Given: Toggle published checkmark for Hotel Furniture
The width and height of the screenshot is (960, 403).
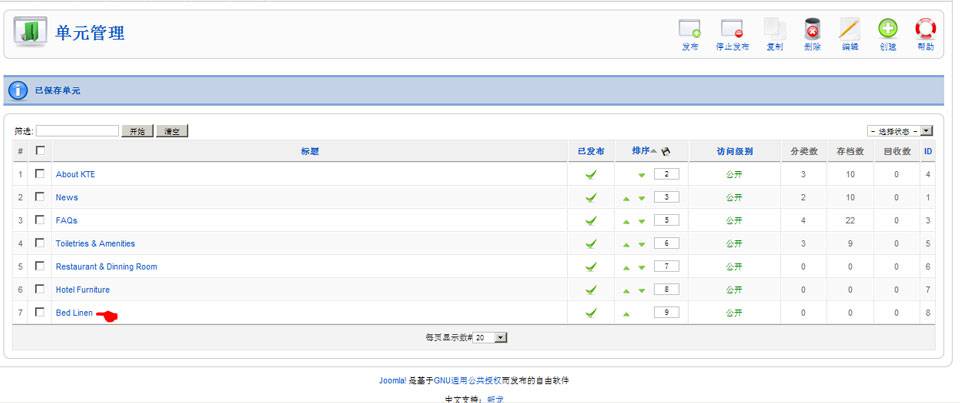Looking at the screenshot, I should click(591, 290).
